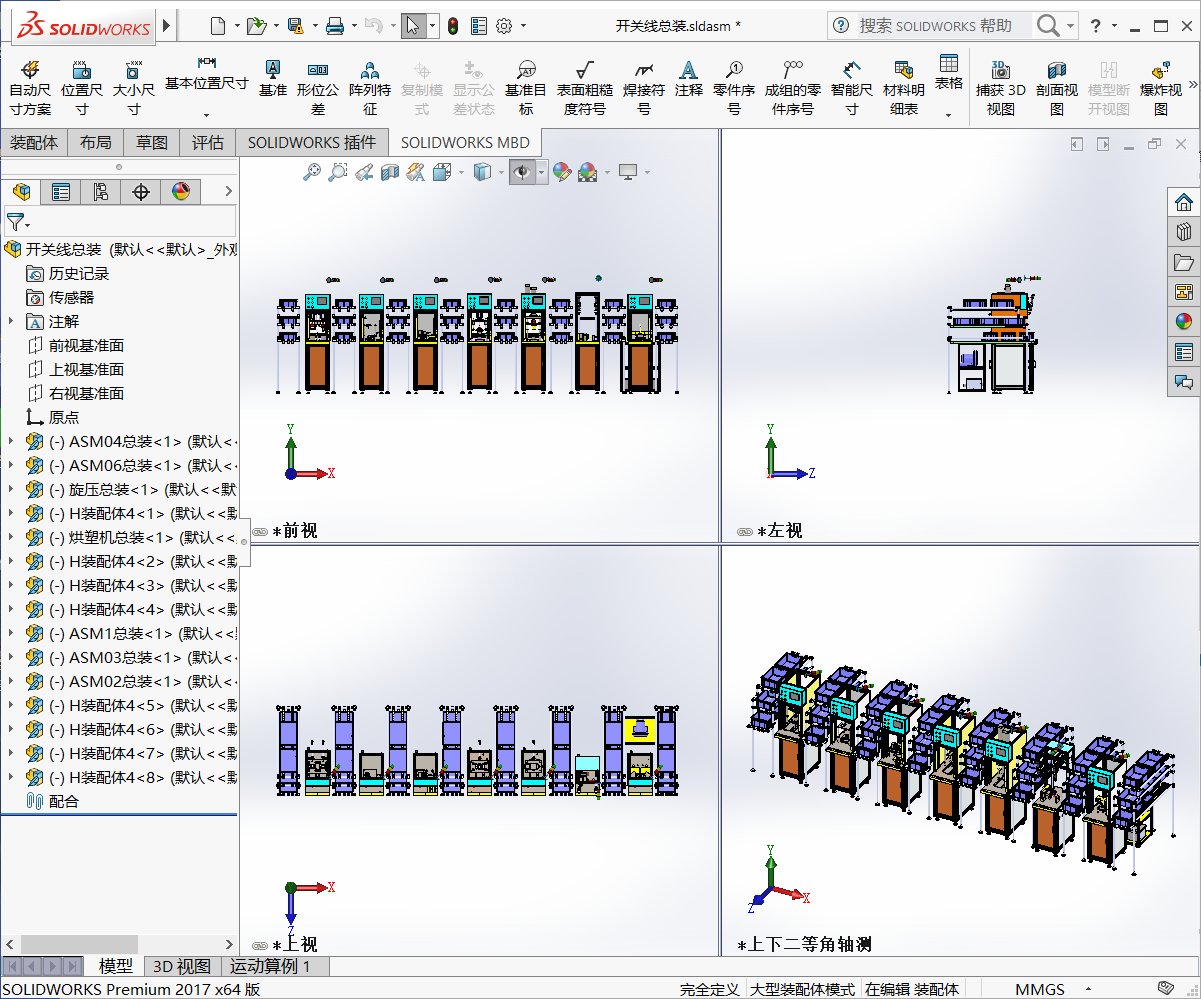This screenshot has width=1201, height=999.
Task: Click the Zoom to Fit icon in viewport toolbar
Action: [x=312, y=172]
